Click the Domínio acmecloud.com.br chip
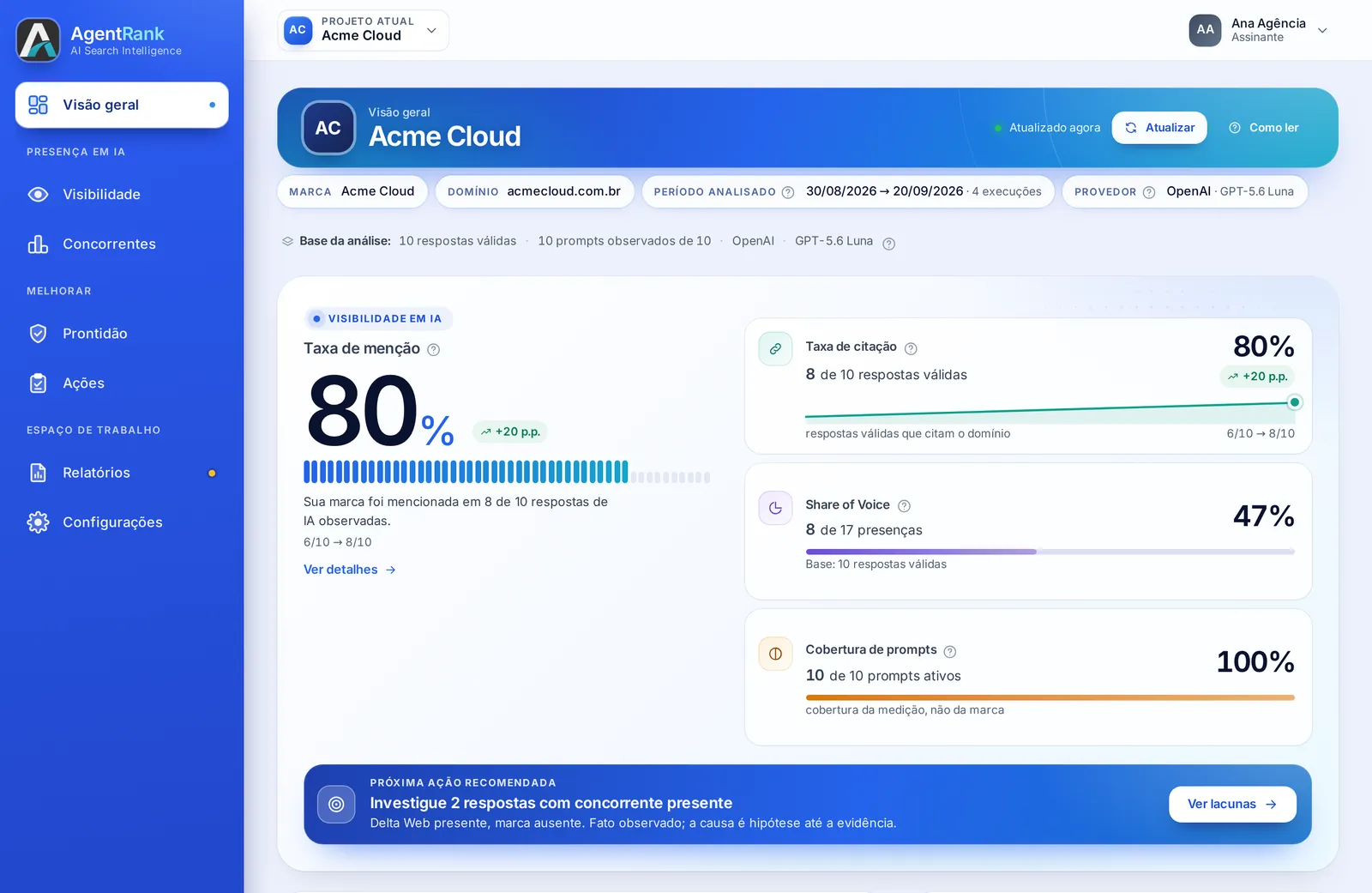The width and height of the screenshot is (1372, 893). pos(534,191)
